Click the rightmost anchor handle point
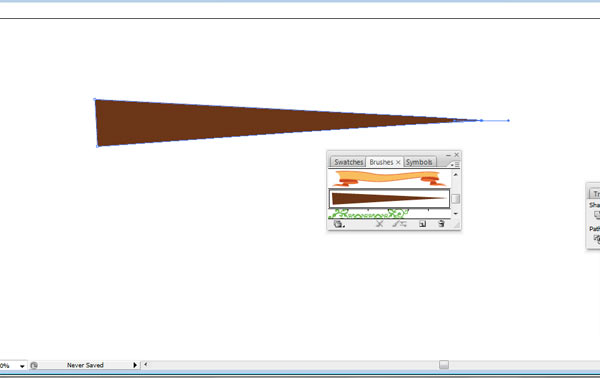 pos(509,121)
